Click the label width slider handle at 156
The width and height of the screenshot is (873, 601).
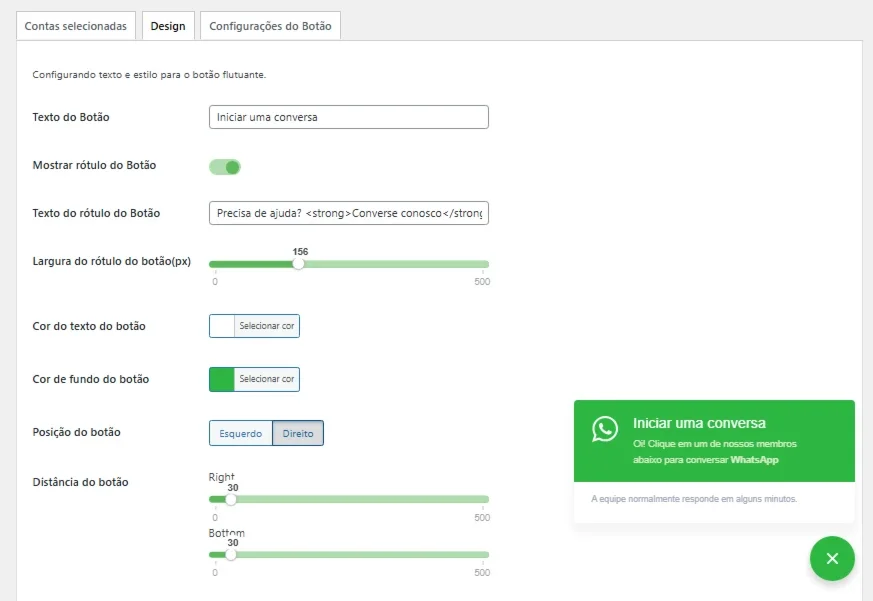pyautogui.click(x=298, y=264)
